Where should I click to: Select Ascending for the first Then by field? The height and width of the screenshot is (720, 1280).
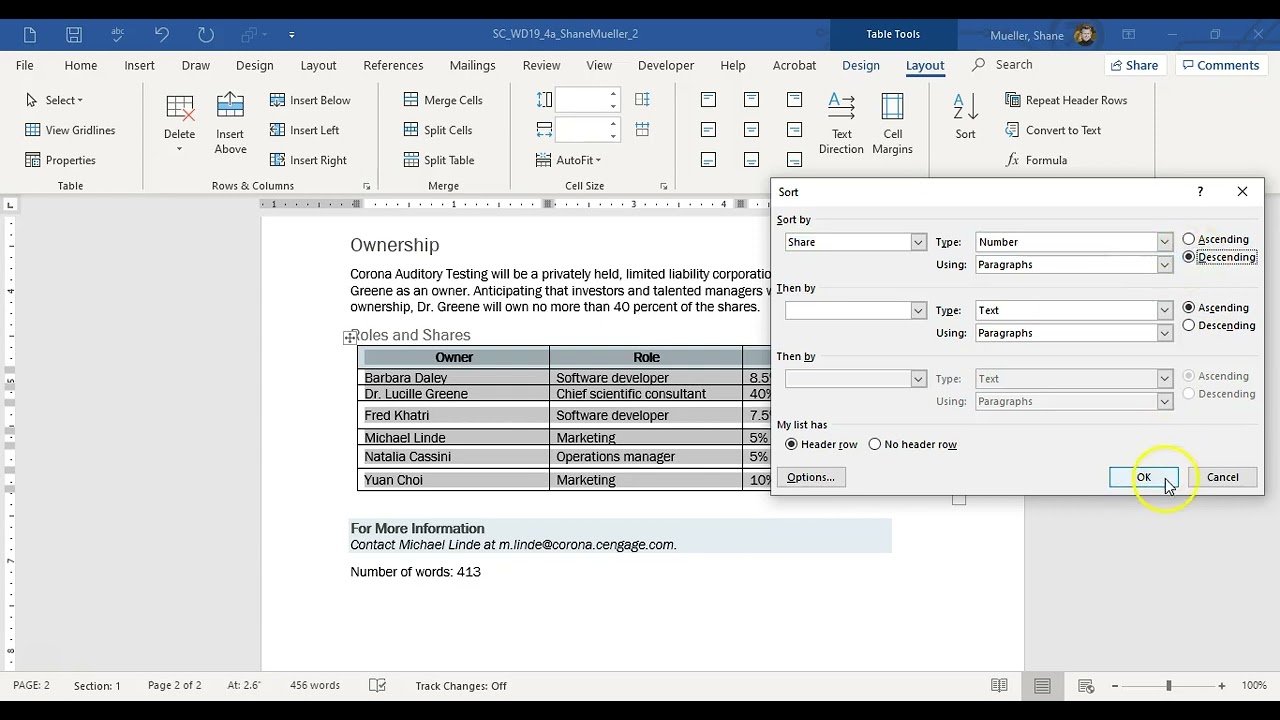[x=1216, y=308]
